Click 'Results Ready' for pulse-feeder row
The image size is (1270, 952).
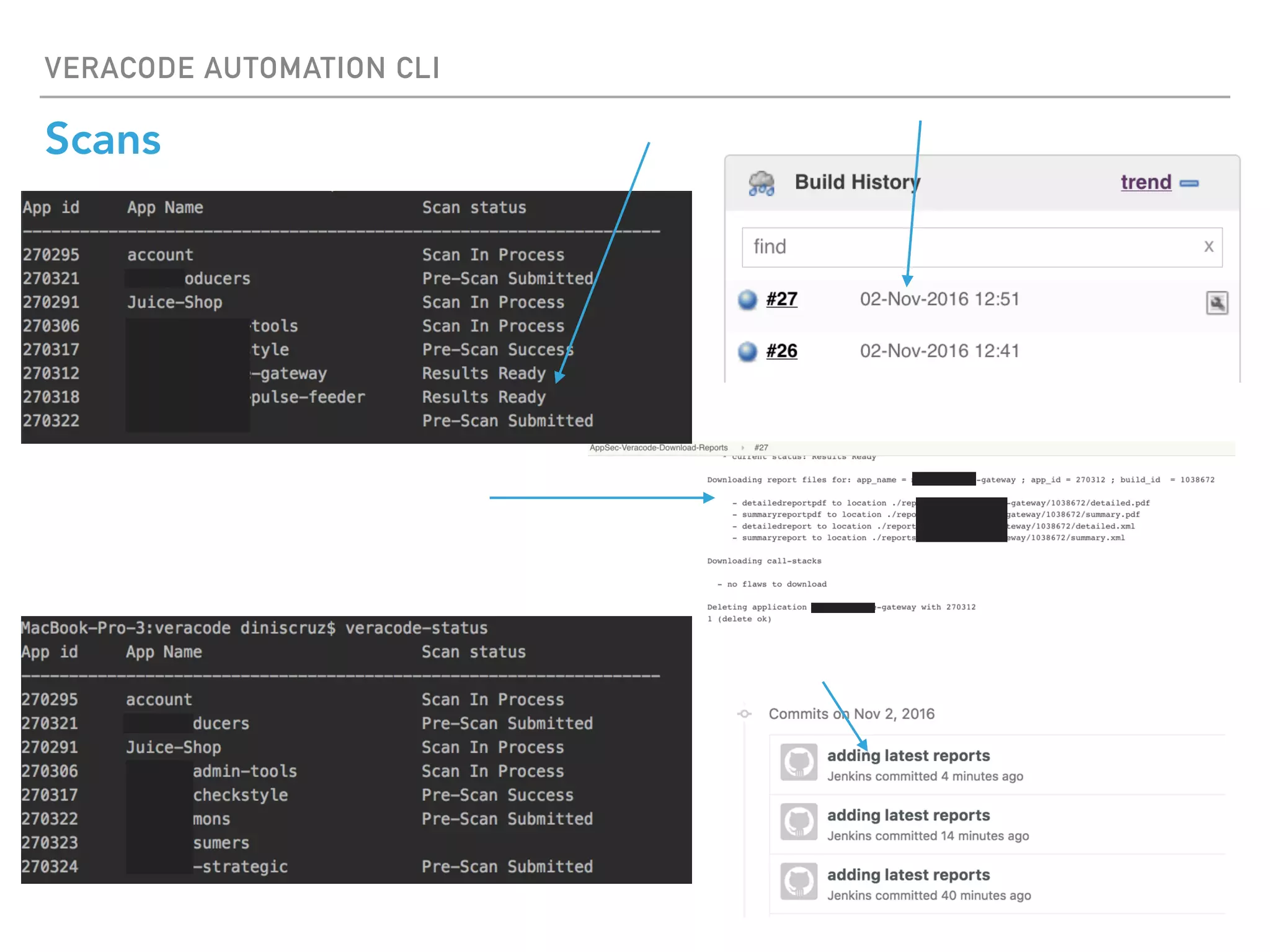pos(484,397)
